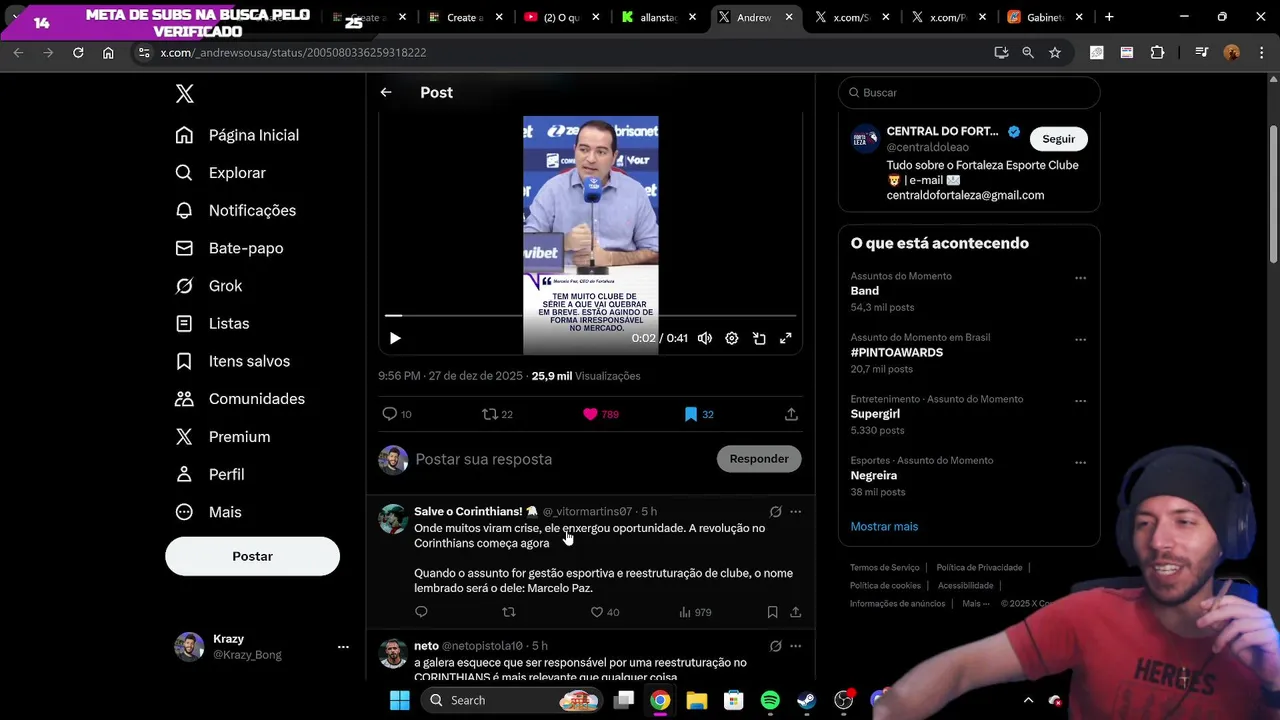Switch to allanstag browser tab
Screen dimensions: 1280x720
[x=659, y=17]
